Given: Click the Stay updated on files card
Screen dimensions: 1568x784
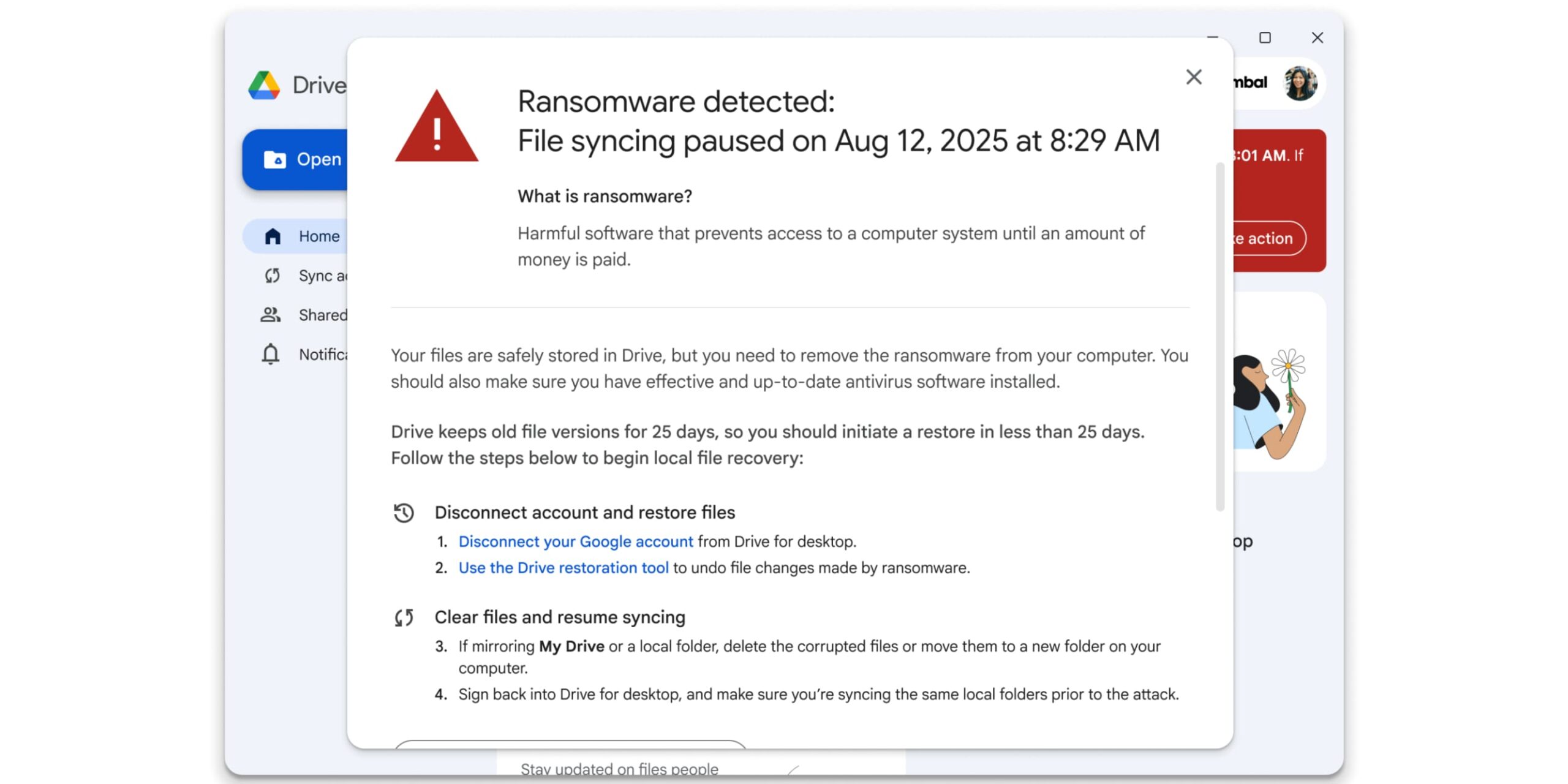Looking at the screenshot, I should point(619,767).
